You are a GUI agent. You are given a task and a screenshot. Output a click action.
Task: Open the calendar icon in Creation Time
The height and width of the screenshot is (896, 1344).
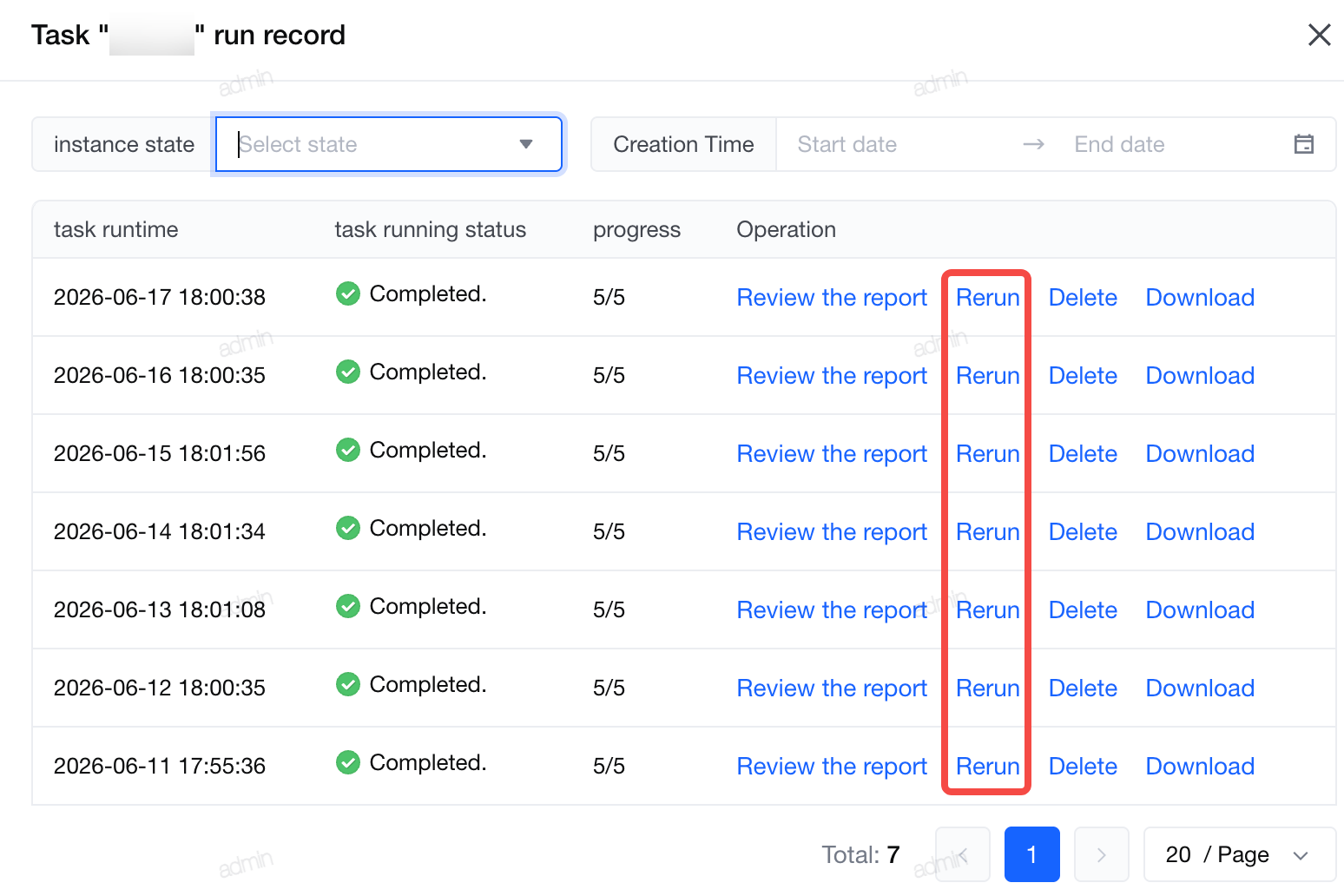[1303, 144]
